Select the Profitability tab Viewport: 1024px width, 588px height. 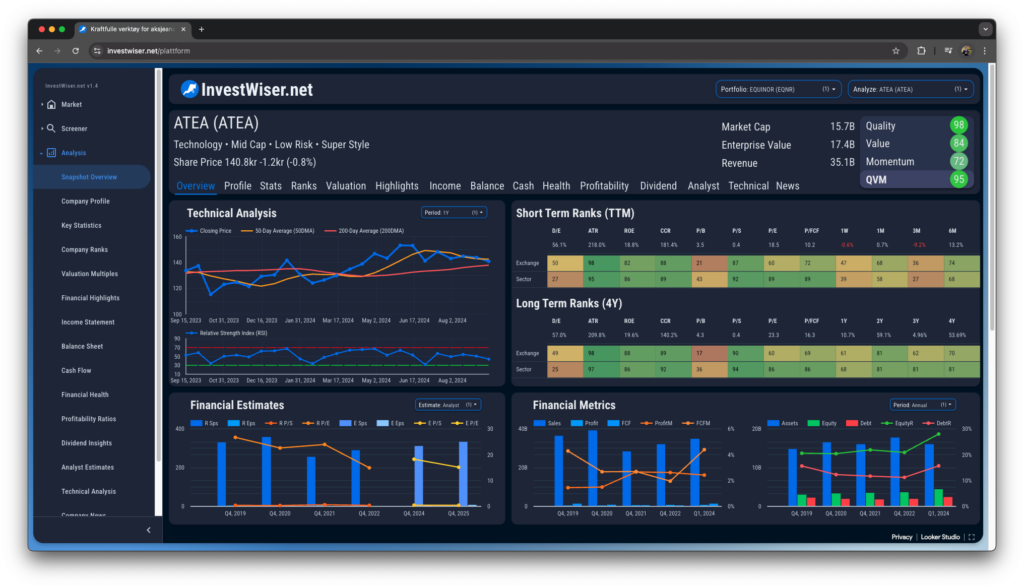(604, 186)
